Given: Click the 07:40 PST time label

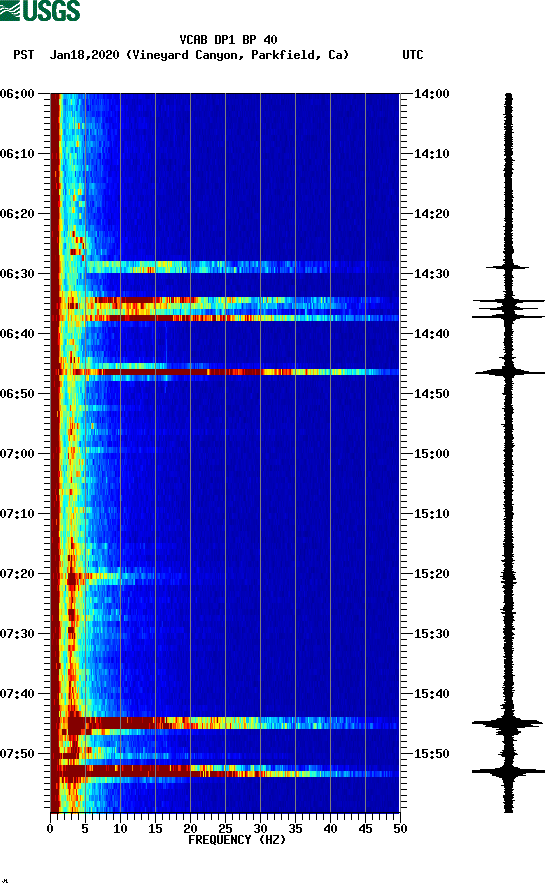Looking at the screenshot, I should coord(17,694).
